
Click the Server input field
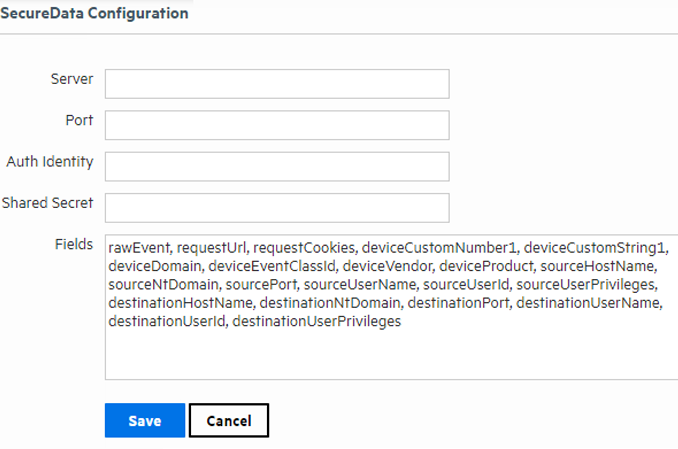tap(277, 84)
